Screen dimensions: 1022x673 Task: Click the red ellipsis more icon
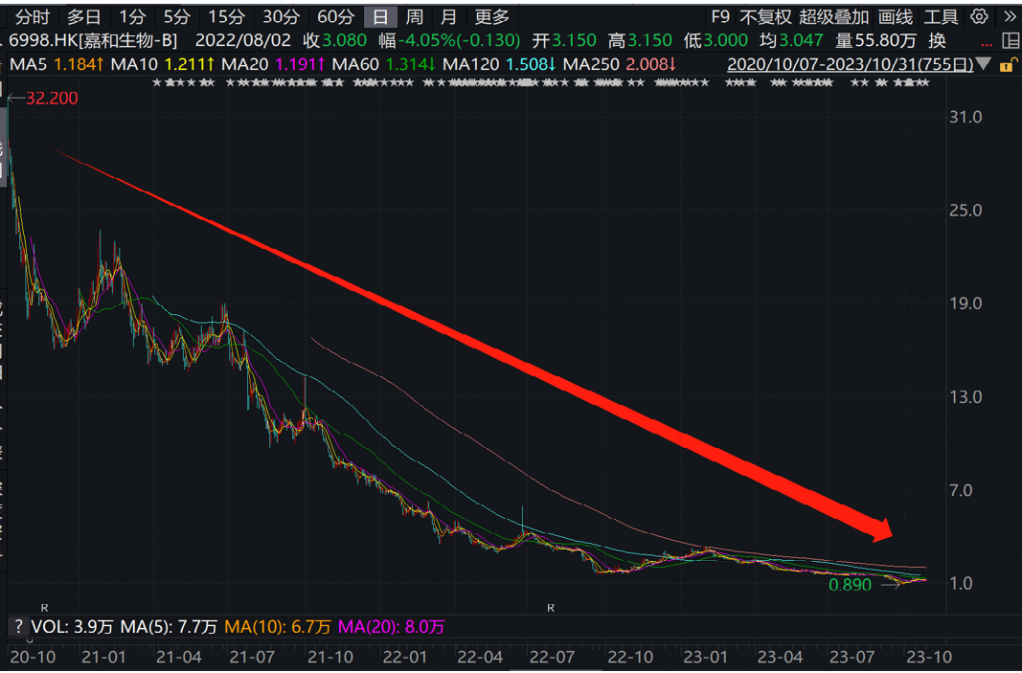987,45
